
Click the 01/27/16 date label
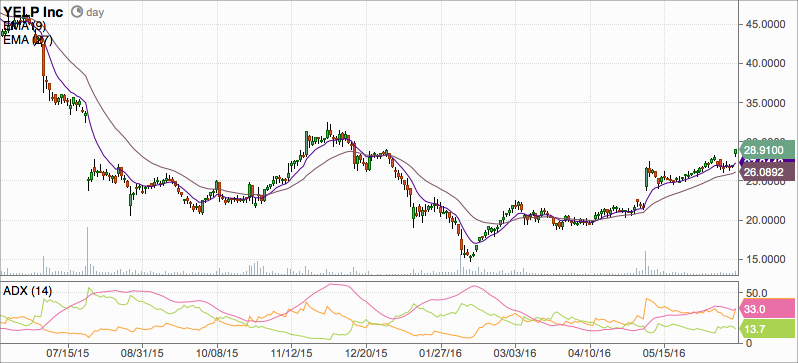(441, 353)
